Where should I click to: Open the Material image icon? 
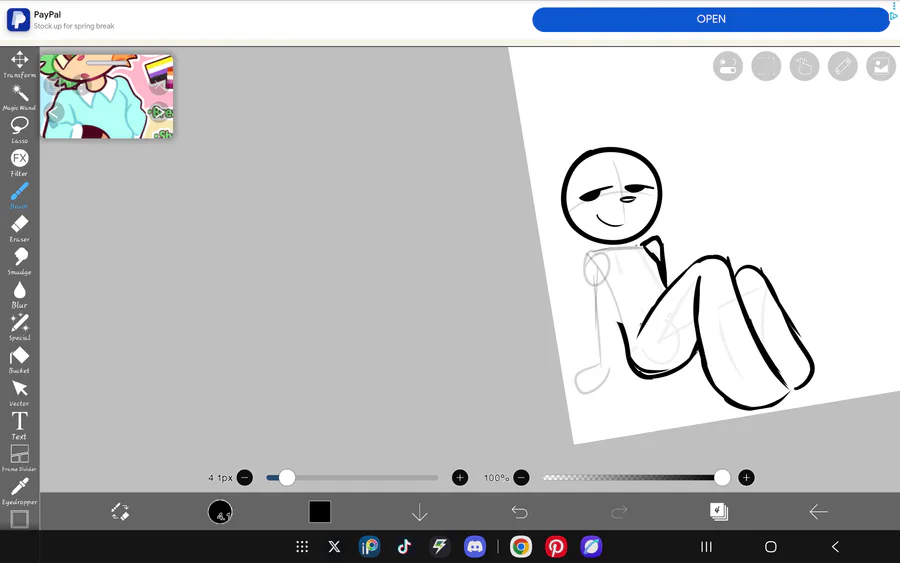881,66
